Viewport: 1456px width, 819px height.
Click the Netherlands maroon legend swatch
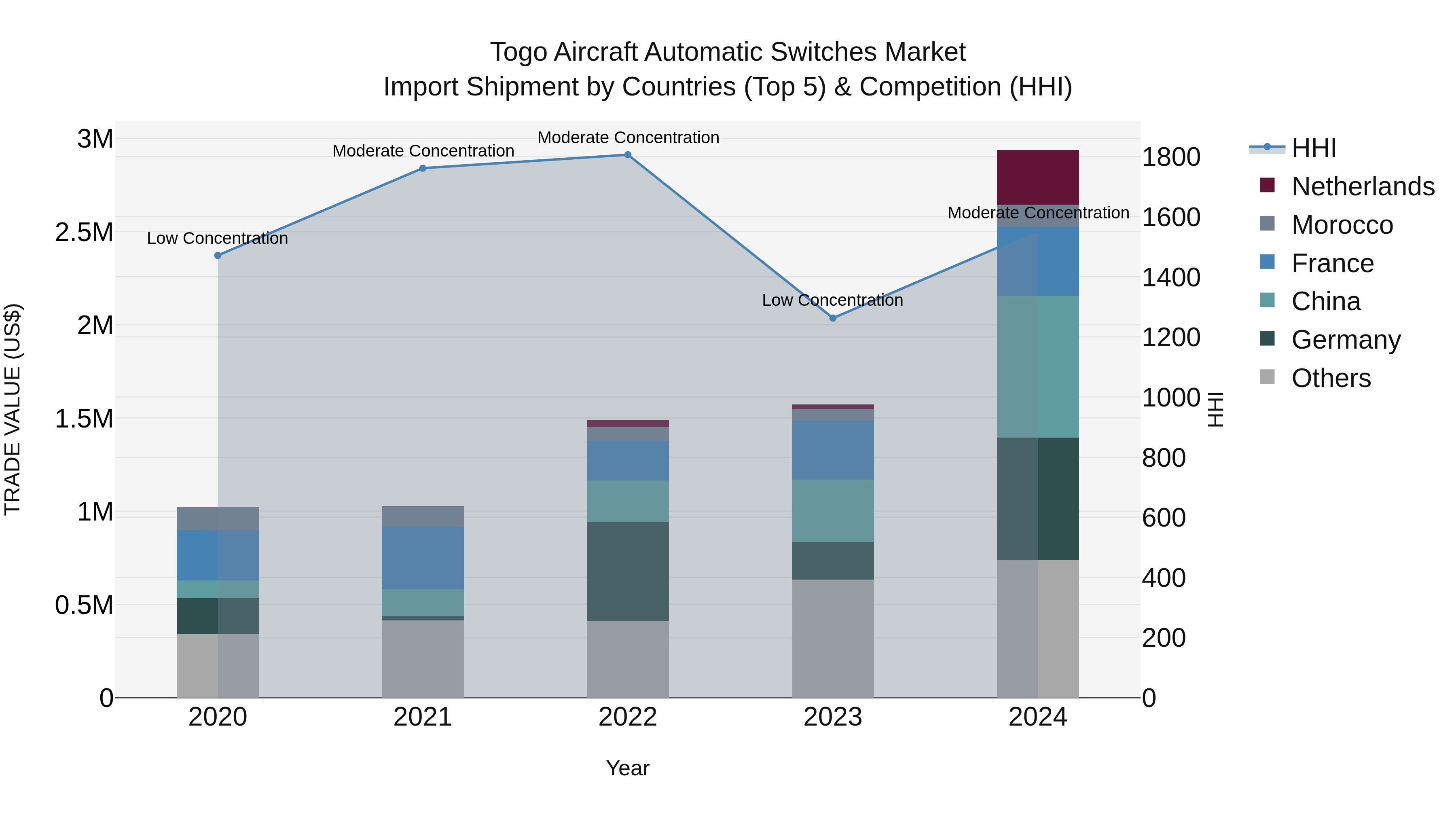[1267, 185]
